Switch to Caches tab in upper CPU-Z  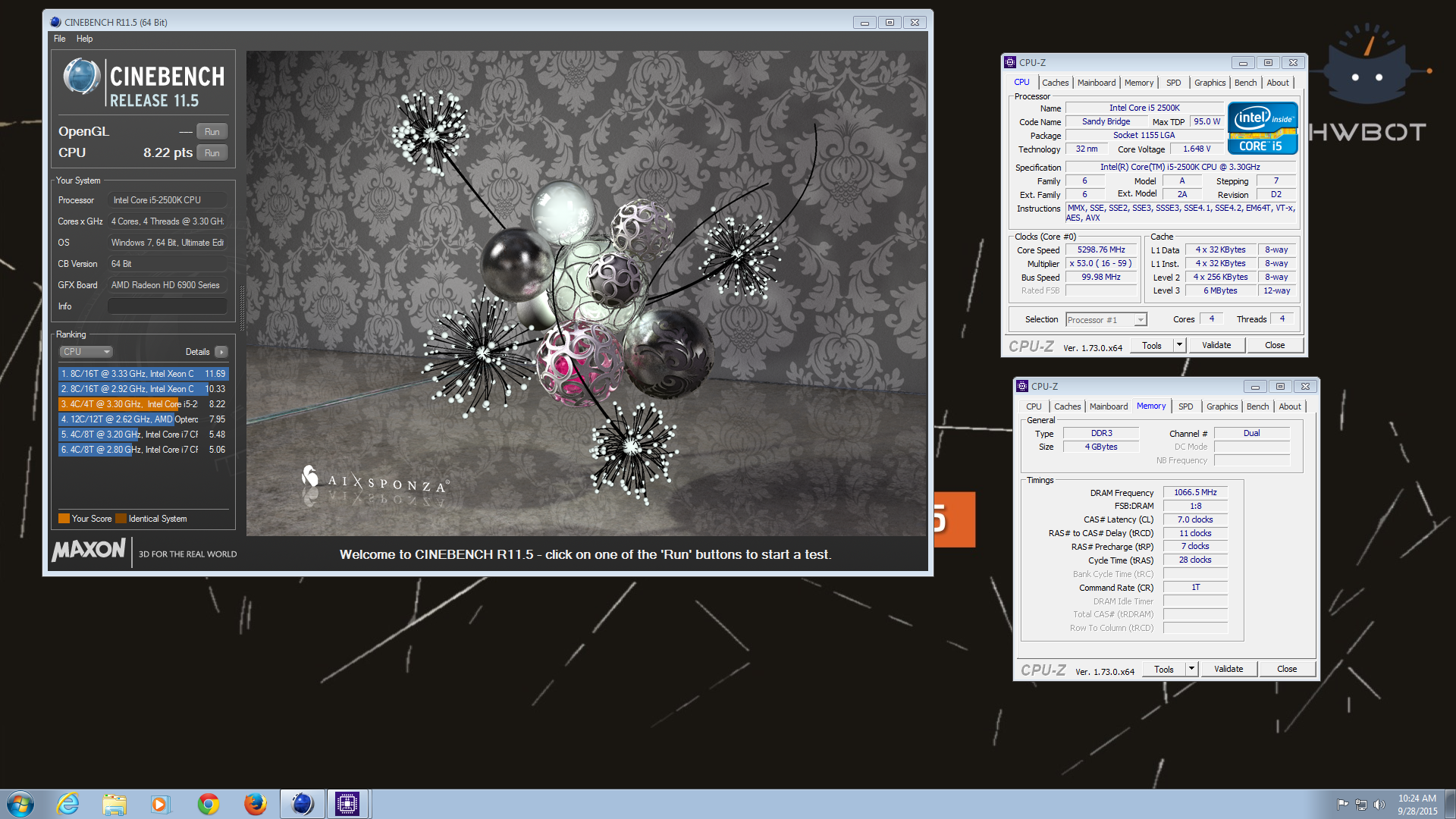point(1055,83)
